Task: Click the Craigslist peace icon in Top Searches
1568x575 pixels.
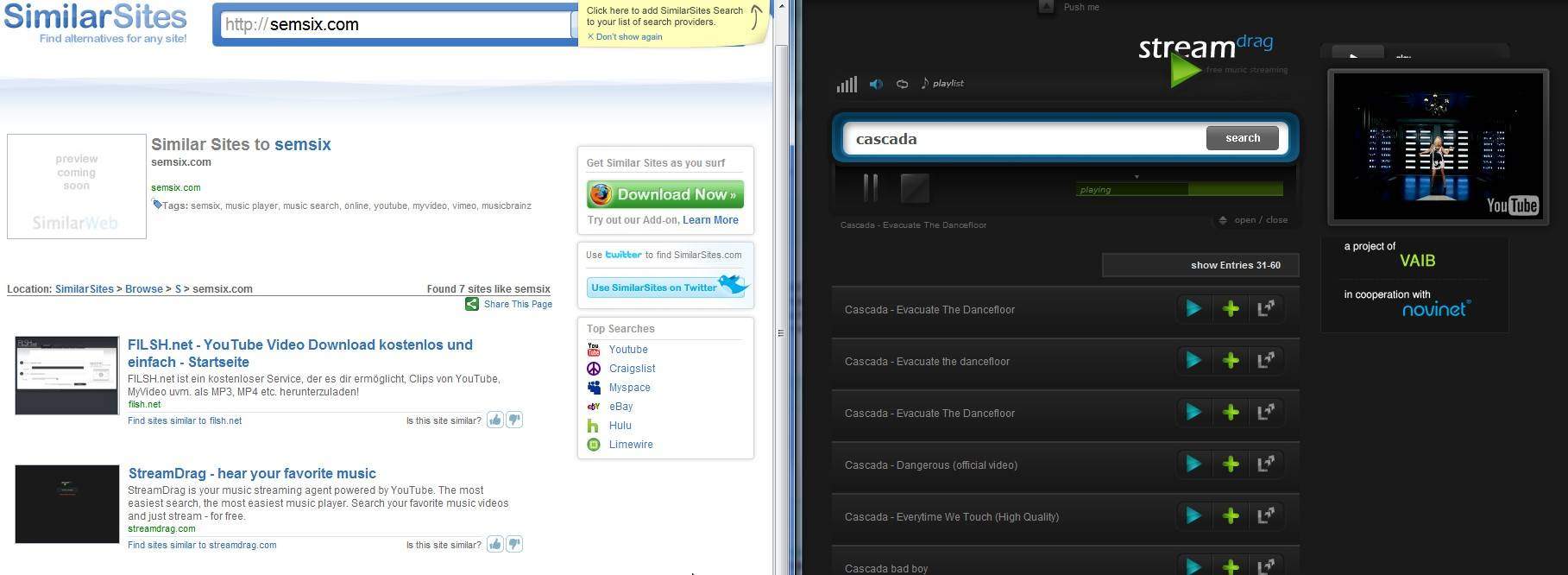Action: click(594, 369)
